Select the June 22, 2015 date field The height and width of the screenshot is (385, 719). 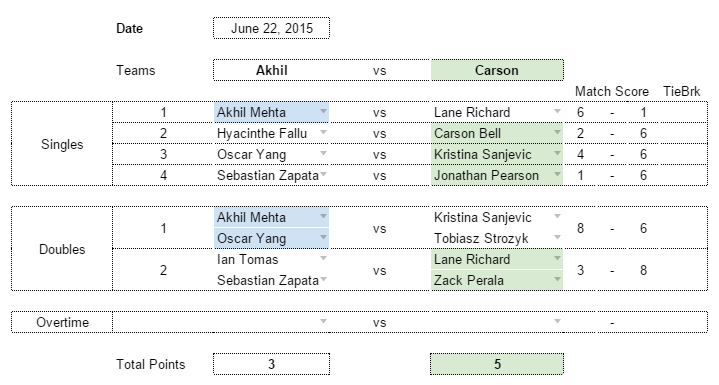click(271, 28)
